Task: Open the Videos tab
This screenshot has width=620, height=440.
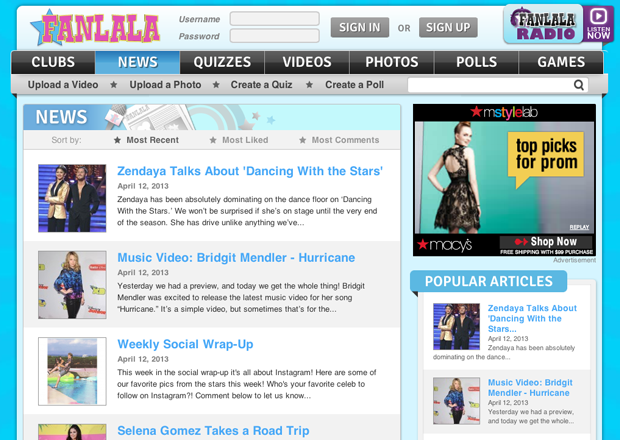Action: point(307,62)
